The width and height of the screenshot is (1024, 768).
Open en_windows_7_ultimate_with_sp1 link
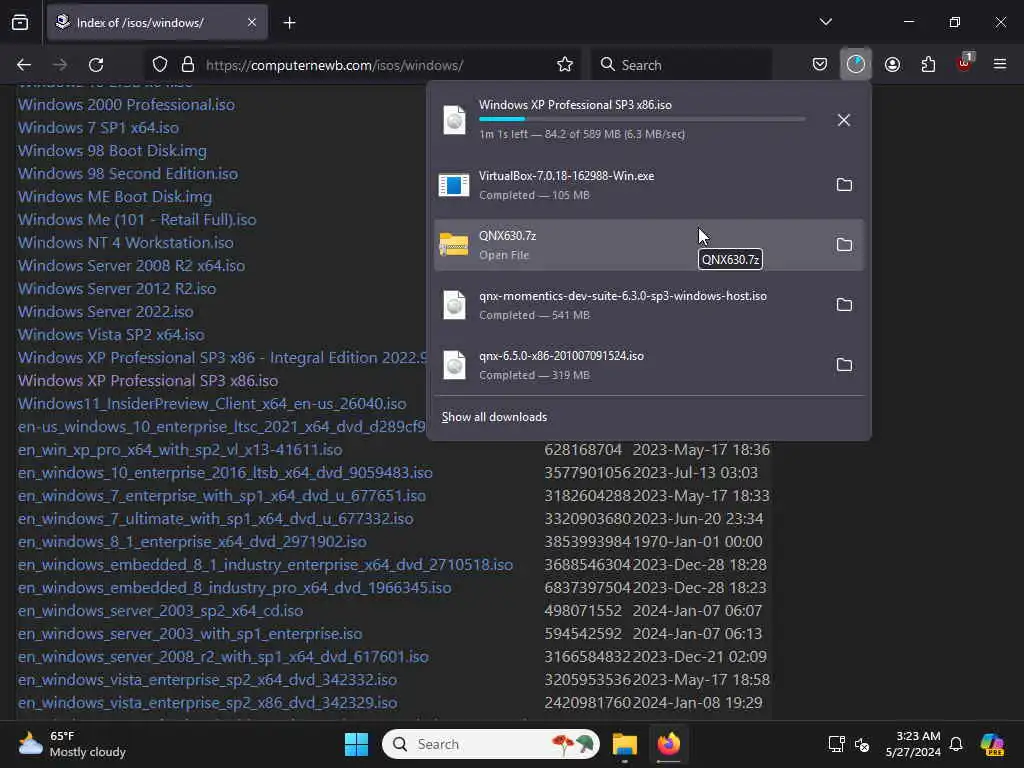216,519
